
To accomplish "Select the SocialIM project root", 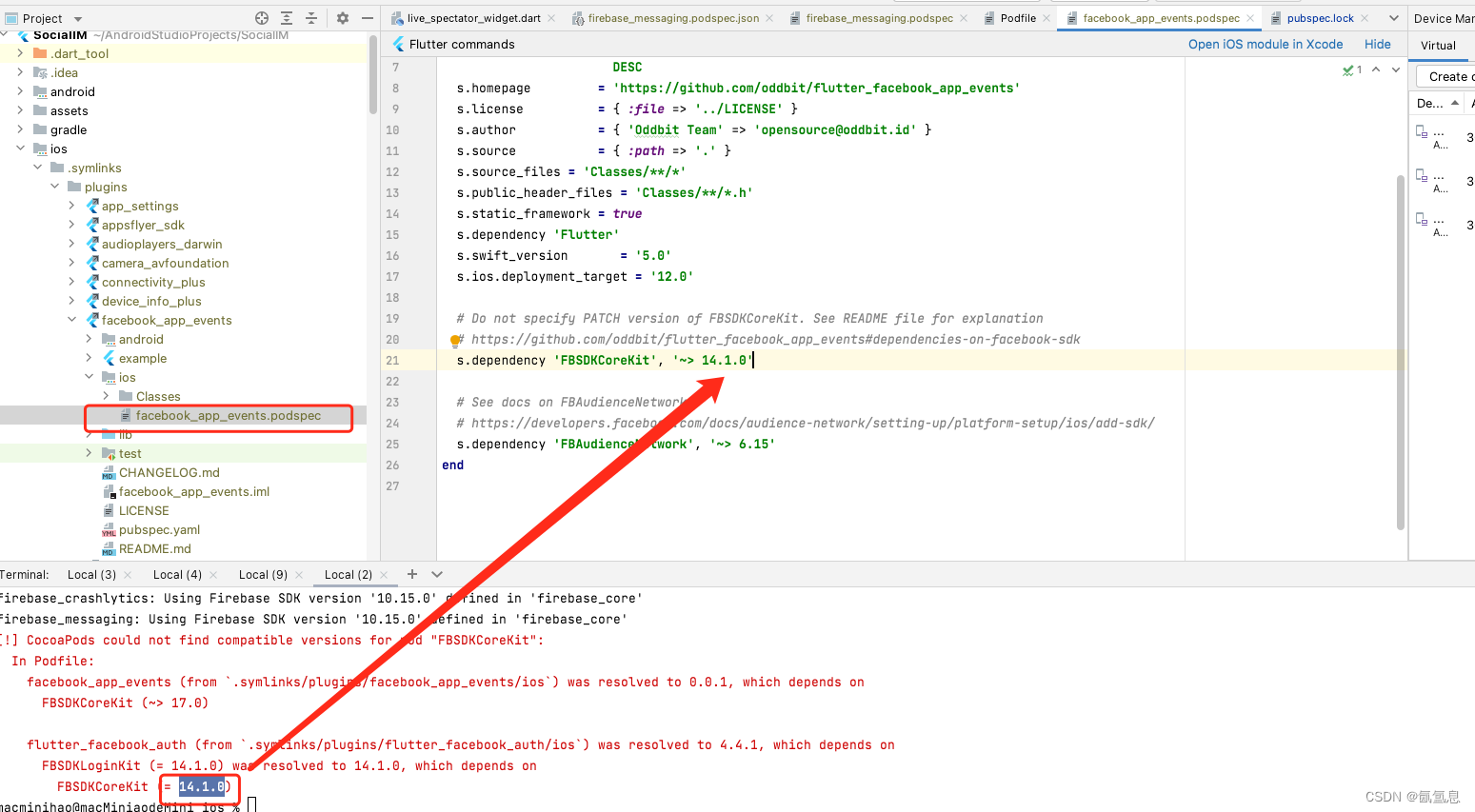I will click(x=59, y=35).
